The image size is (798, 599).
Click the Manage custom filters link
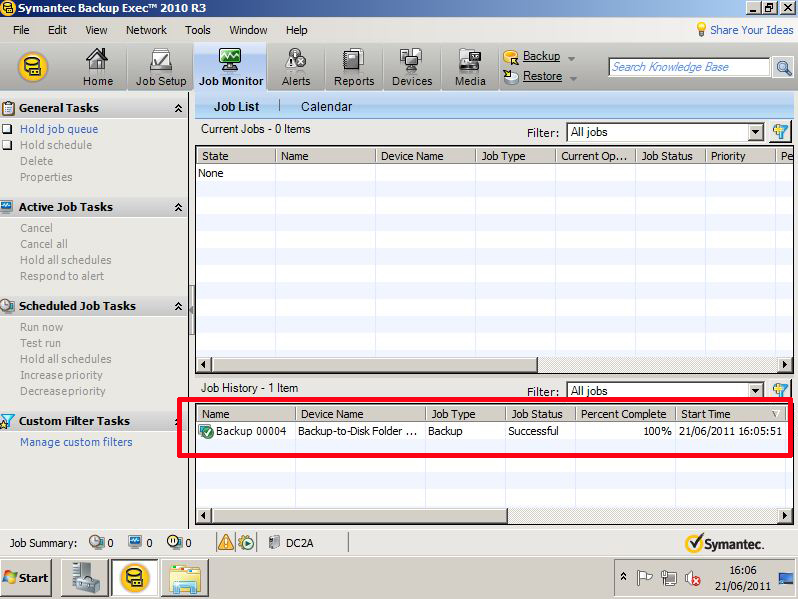76,442
